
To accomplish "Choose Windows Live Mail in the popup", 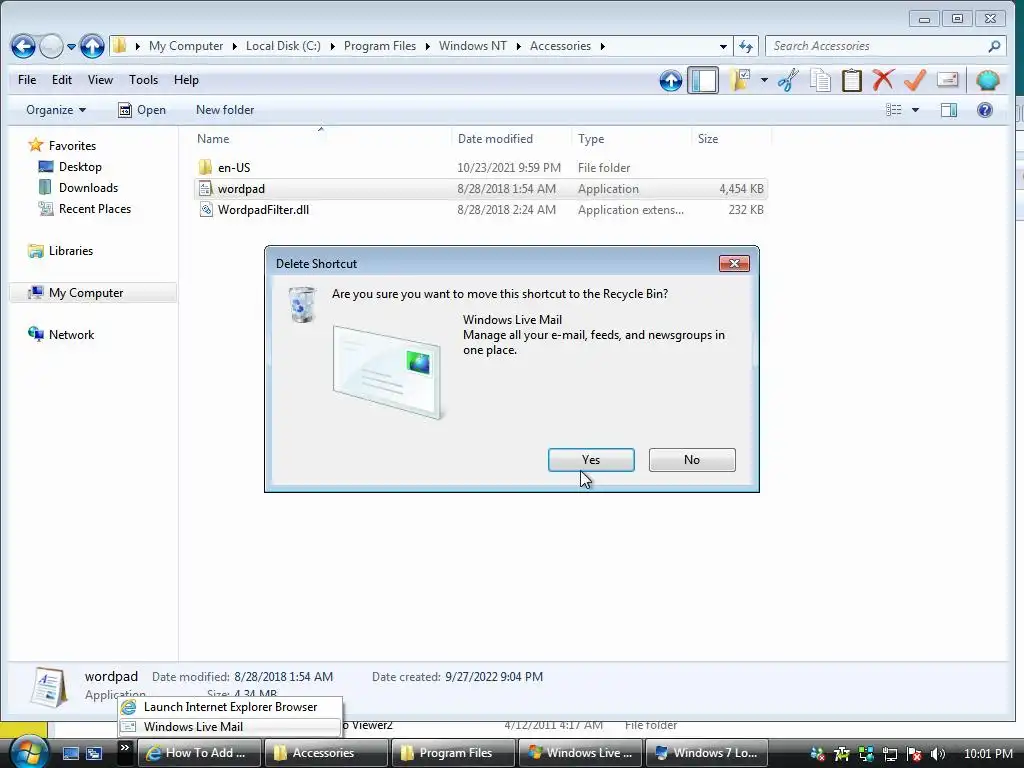I will 230,726.
